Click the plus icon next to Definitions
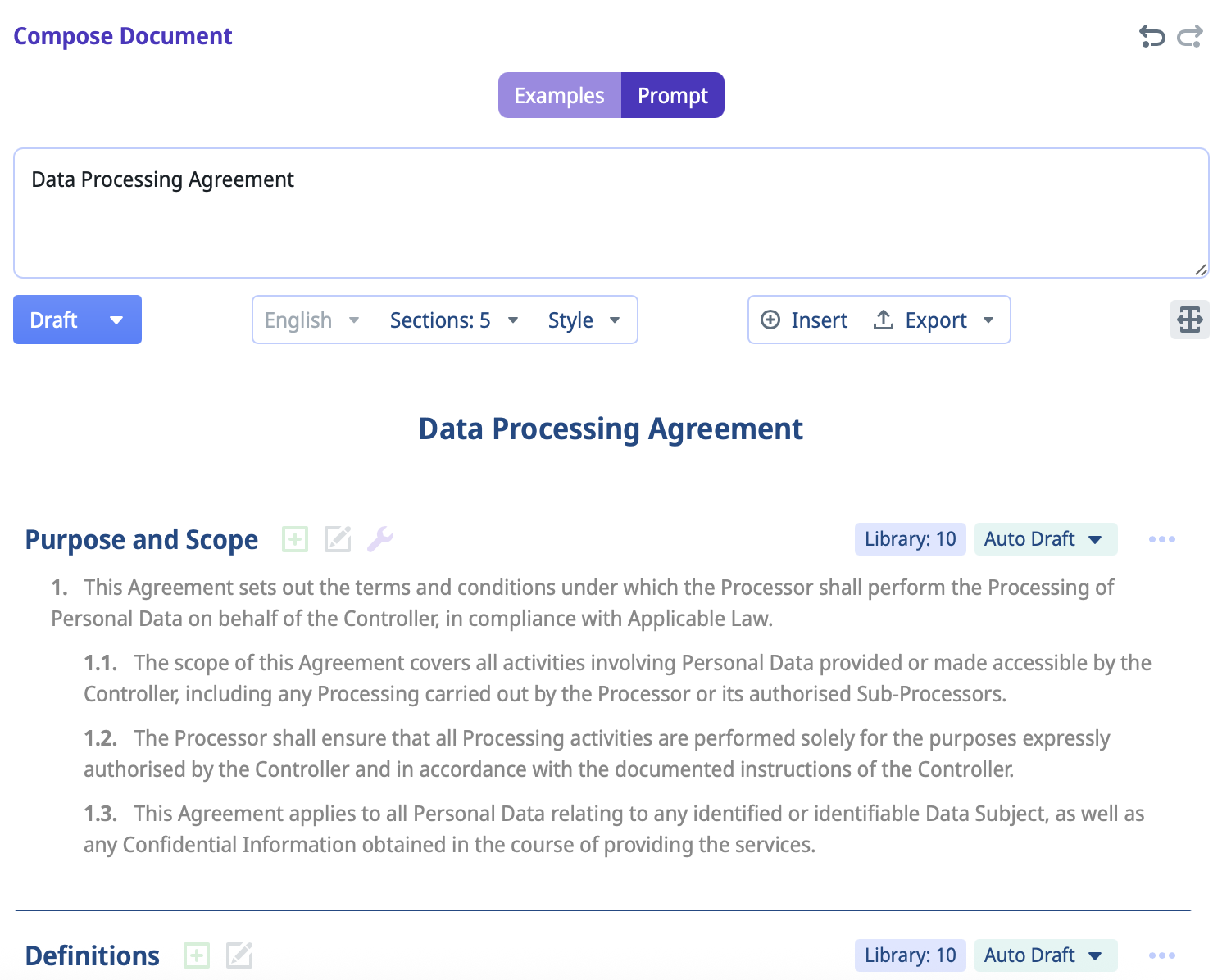The image size is (1213, 980). 197,955
